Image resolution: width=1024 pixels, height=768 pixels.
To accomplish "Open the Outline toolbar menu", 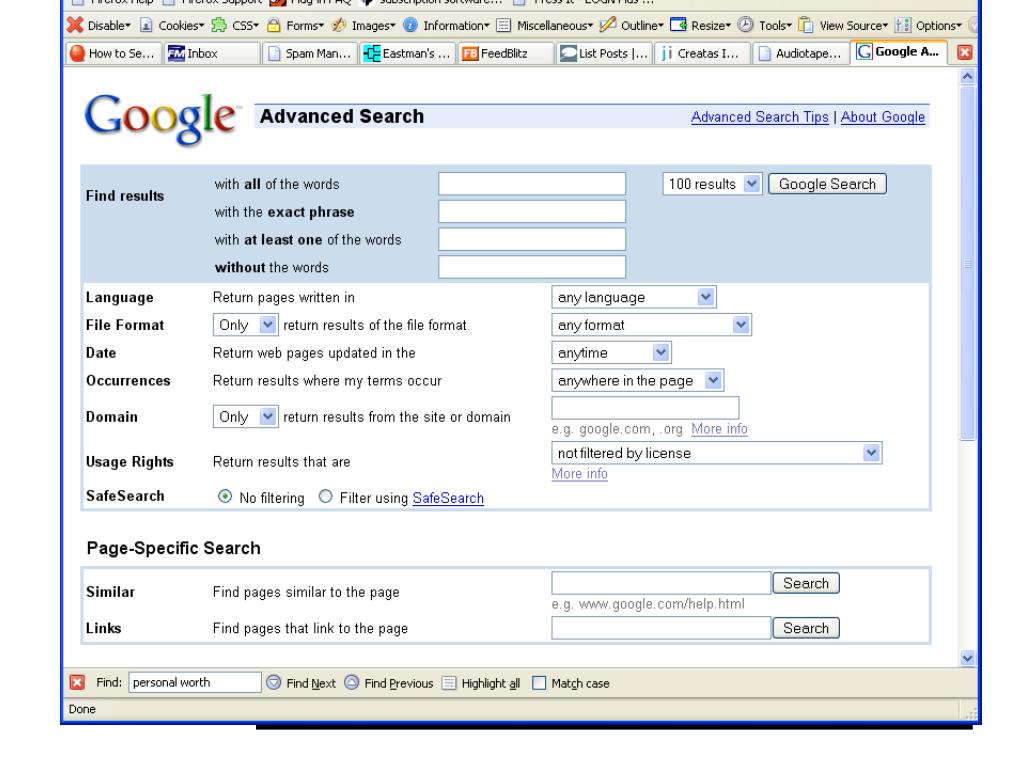I will click(x=632, y=25).
